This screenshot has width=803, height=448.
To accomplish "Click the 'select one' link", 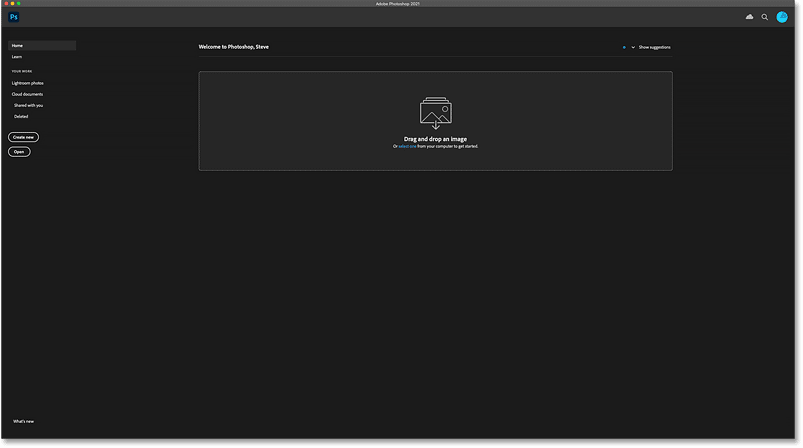I will [x=407, y=146].
